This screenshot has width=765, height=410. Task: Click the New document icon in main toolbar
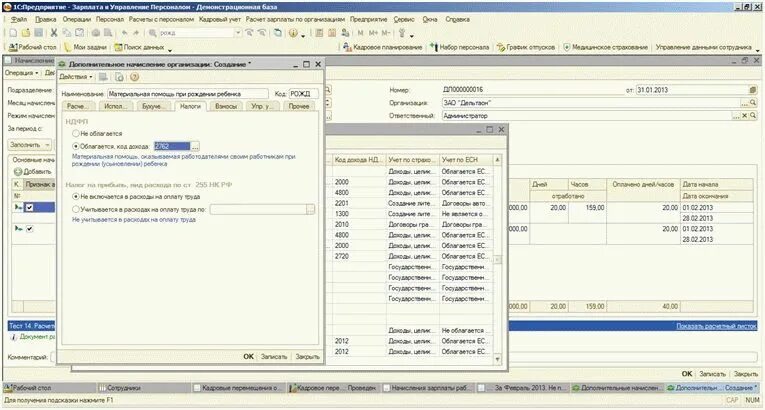click(x=13, y=33)
